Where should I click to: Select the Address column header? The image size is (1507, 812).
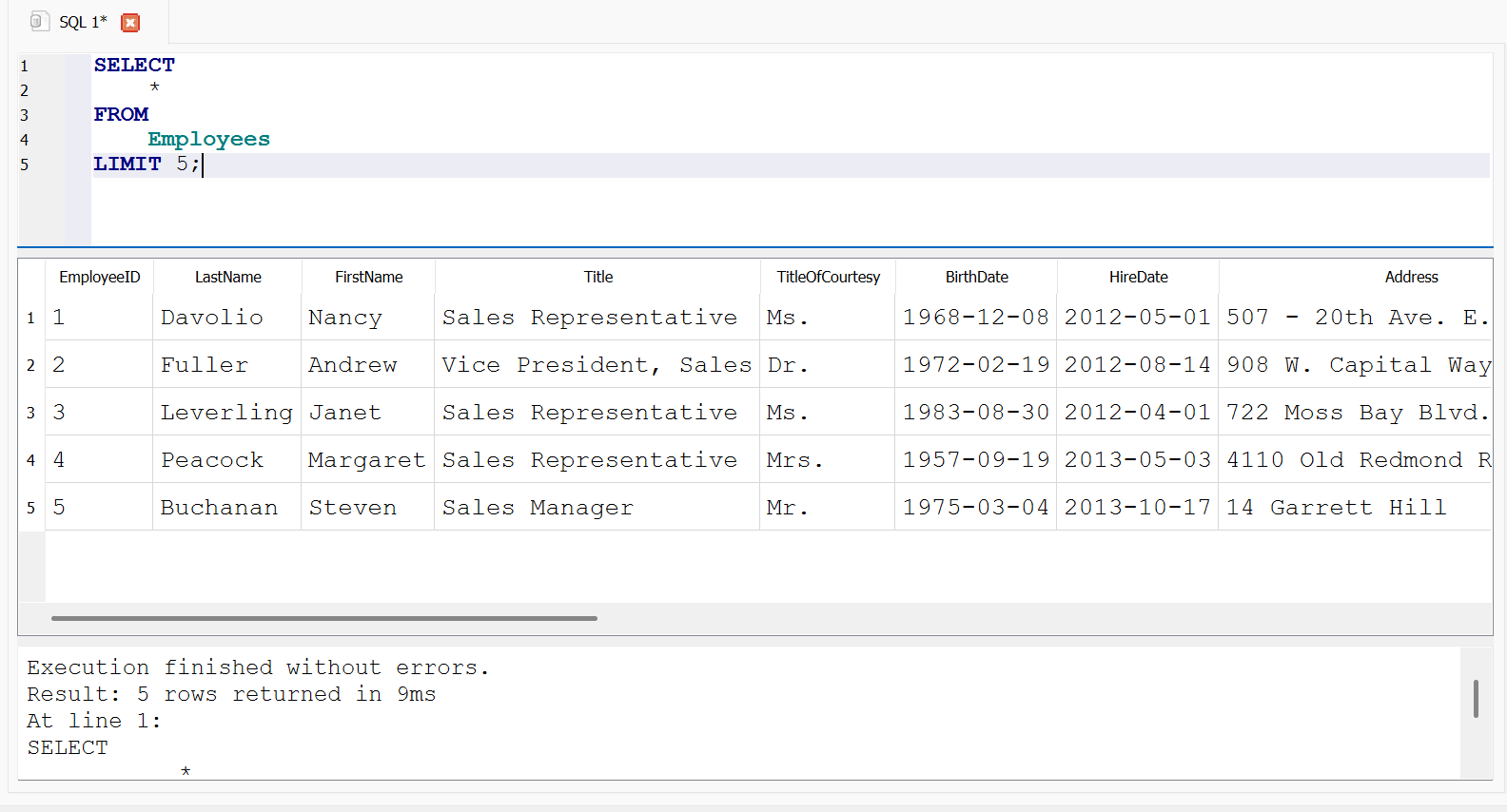pyautogui.click(x=1410, y=277)
